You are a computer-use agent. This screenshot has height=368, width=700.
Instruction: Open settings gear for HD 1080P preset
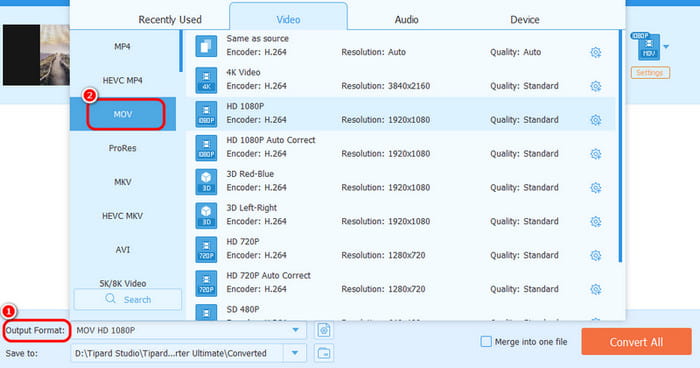tap(596, 120)
